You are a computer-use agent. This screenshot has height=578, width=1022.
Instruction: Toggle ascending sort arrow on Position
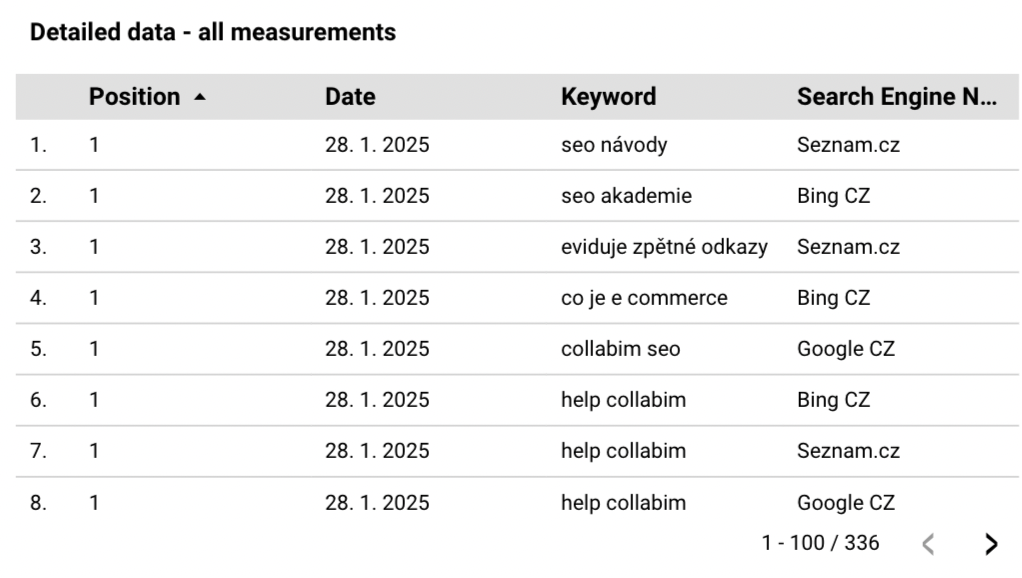[200, 97]
